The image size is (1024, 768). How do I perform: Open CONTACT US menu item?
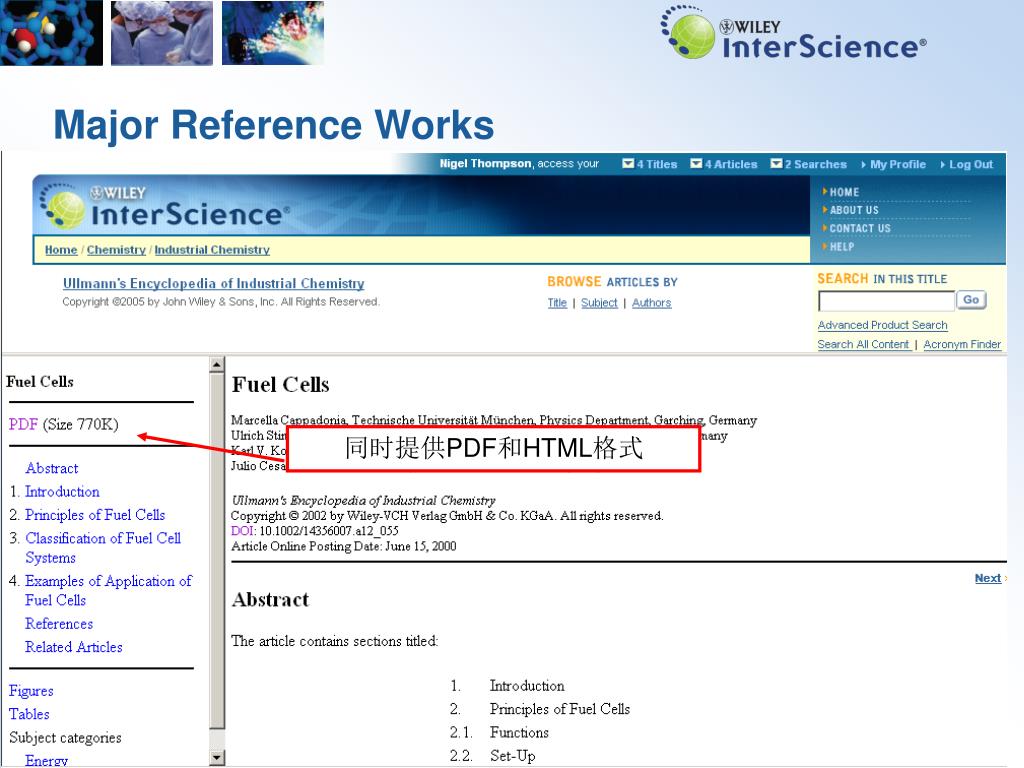[859, 228]
